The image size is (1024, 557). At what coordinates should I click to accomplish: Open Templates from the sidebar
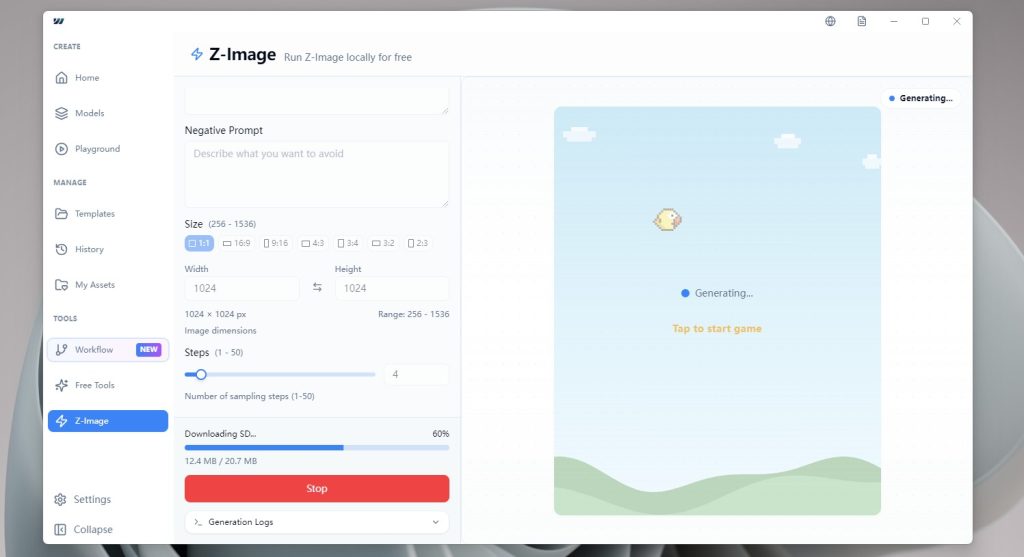95,214
